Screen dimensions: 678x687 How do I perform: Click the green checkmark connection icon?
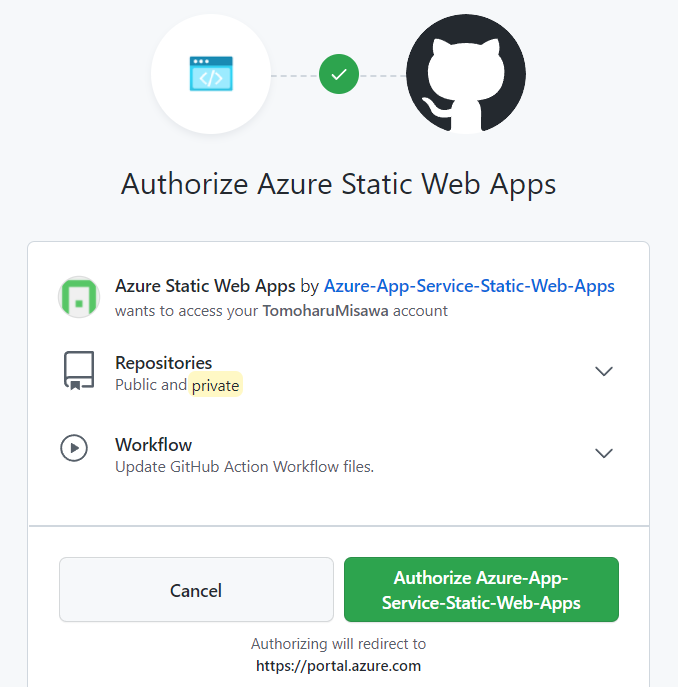(x=339, y=74)
